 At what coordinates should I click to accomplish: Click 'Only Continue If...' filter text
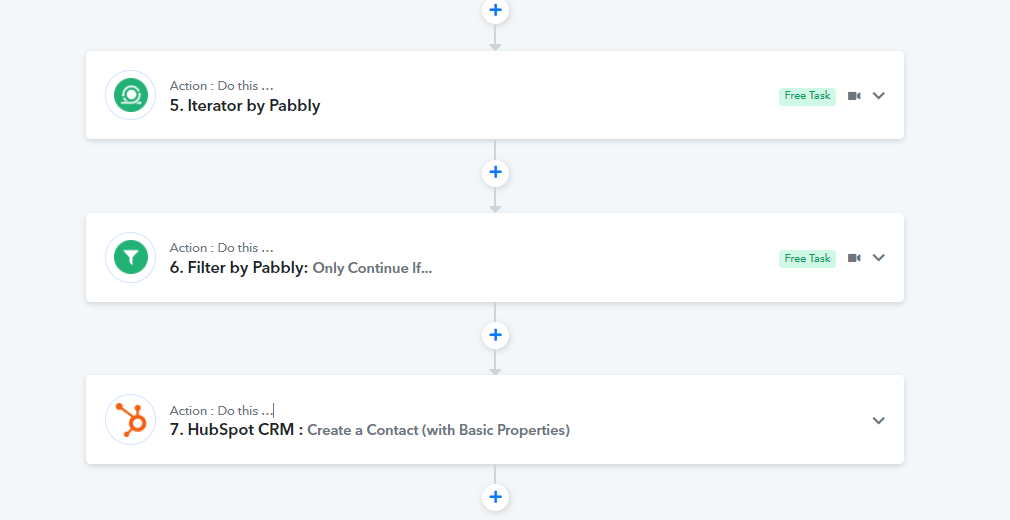click(x=372, y=268)
